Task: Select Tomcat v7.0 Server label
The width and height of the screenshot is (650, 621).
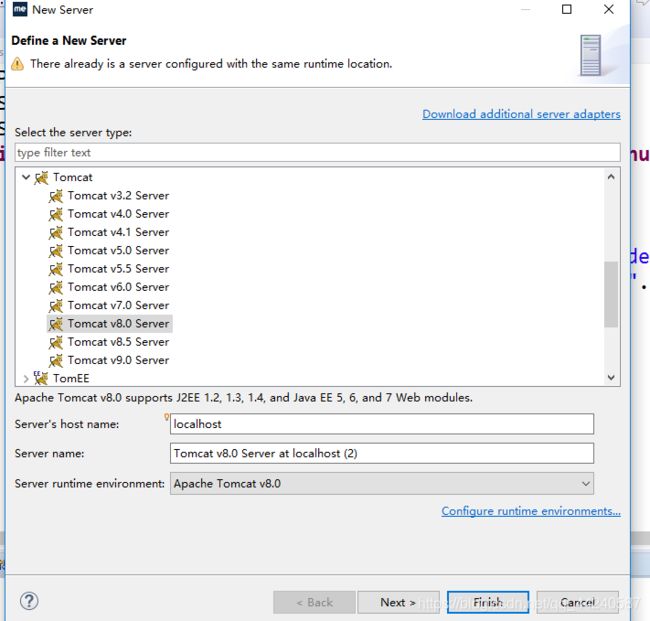Action: tap(118, 305)
